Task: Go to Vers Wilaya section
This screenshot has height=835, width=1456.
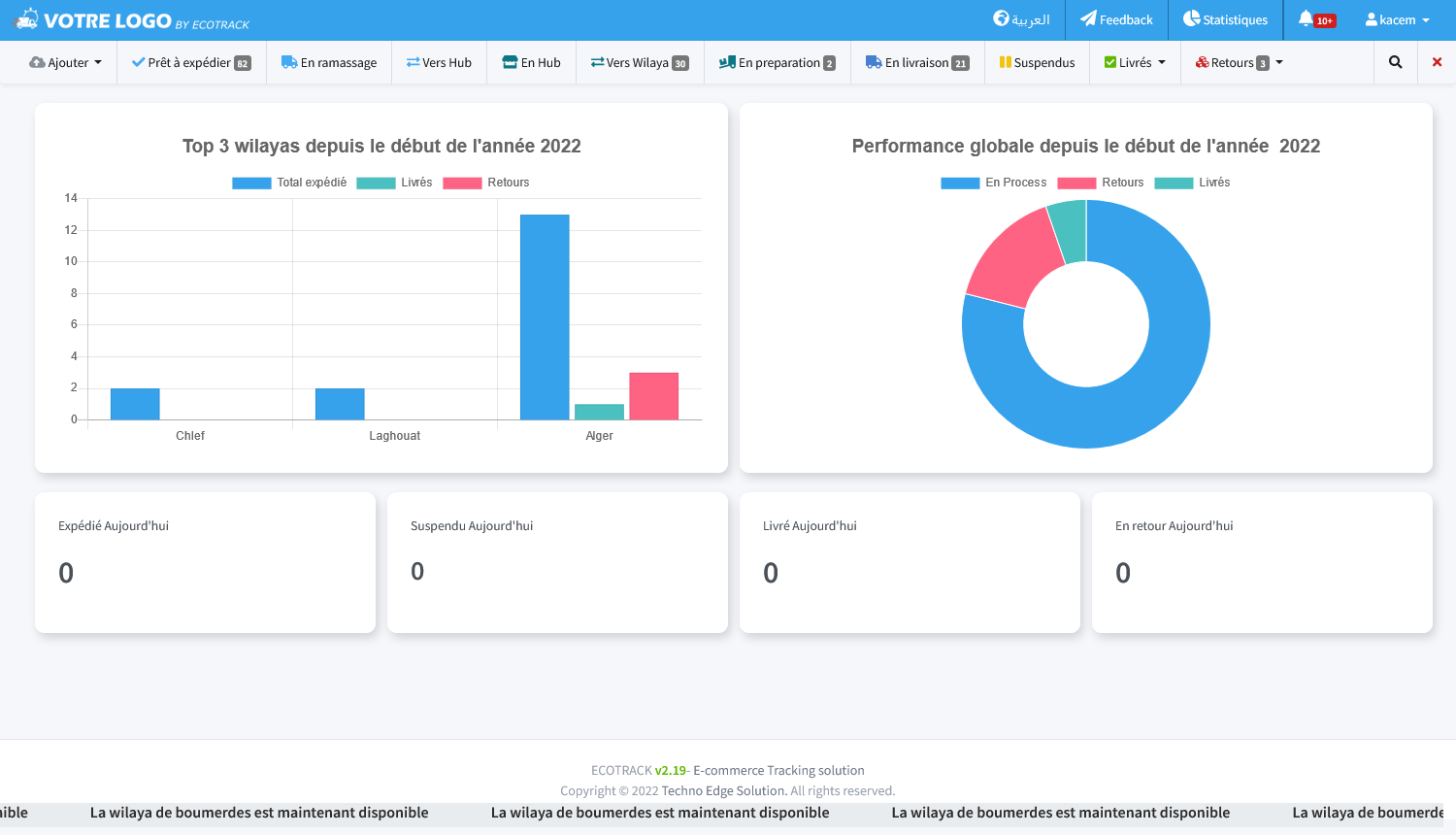Action: pos(640,62)
